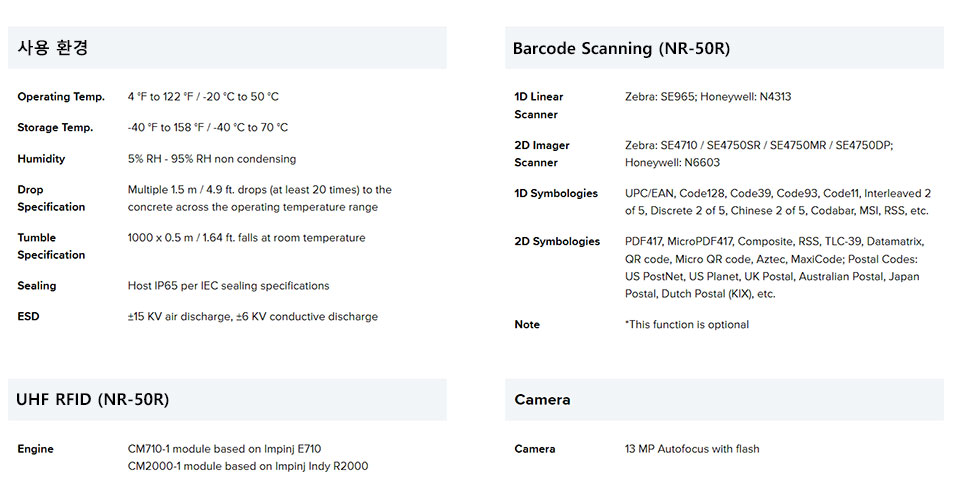Click the 'This function is optional' note
This screenshot has height=484, width=960.
[687, 324]
